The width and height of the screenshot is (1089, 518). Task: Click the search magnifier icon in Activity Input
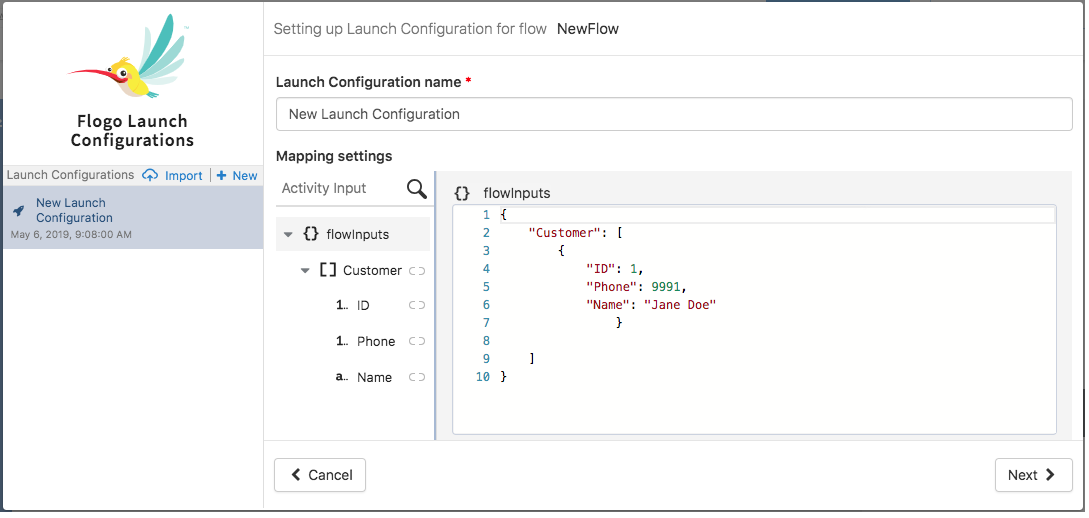tap(416, 188)
